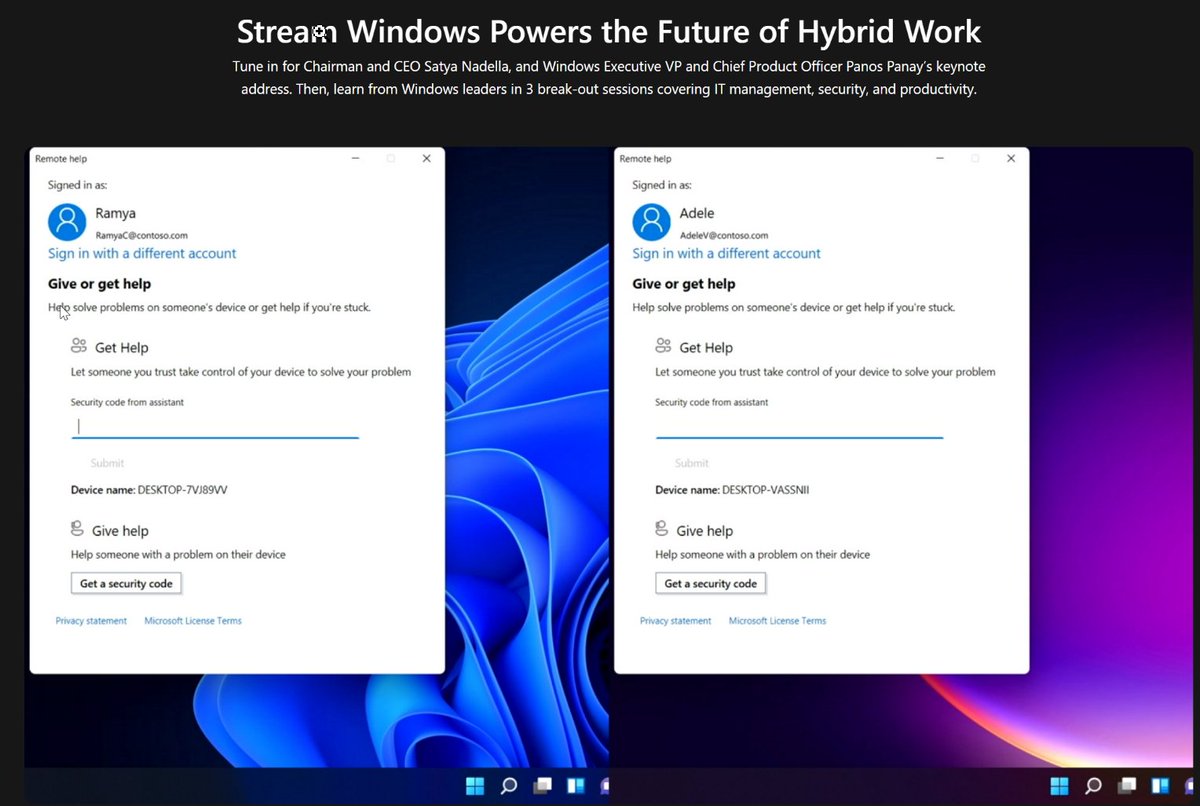Open the Start menu on the right desktop taskbar
This screenshot has height=806, width=1200.
pos(1060,785)
